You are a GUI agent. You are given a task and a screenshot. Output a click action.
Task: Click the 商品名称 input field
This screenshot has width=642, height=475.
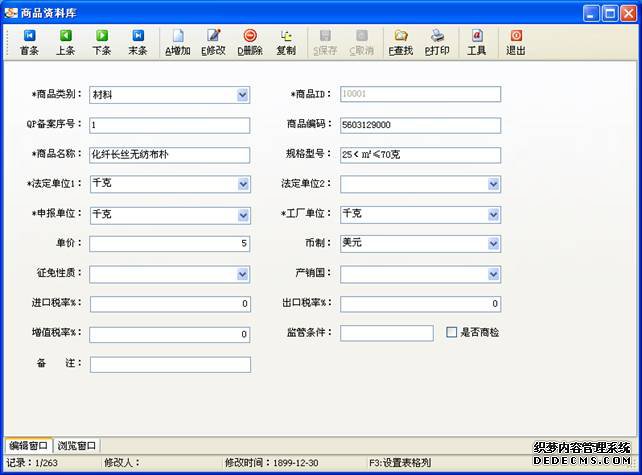(169, 155)
